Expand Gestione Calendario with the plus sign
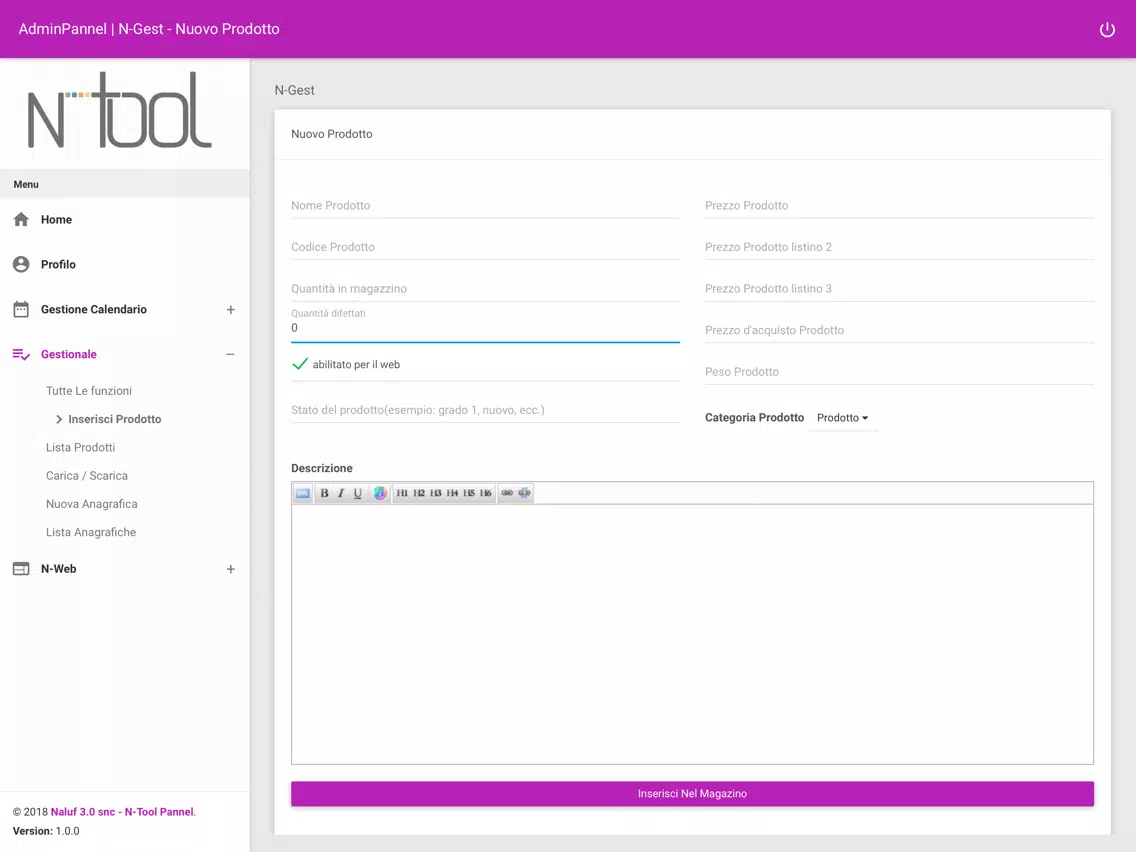Screen dimensions: 1136x852 [230, 309]
